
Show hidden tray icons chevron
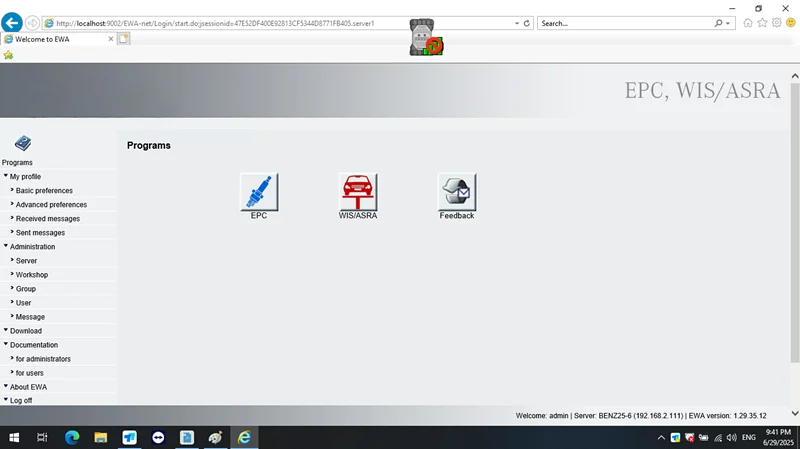661,438
